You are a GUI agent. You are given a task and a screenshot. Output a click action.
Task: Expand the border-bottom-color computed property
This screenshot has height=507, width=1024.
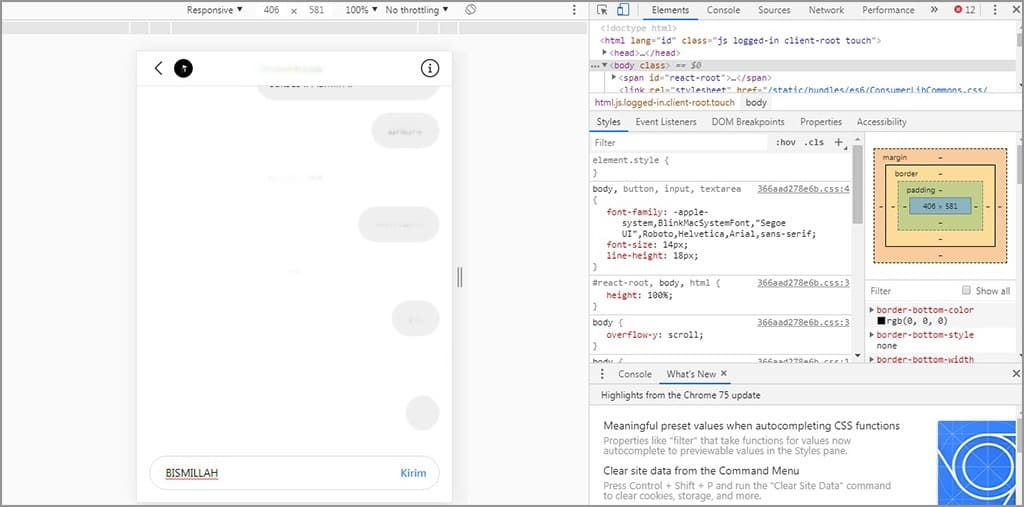(871, 310)
